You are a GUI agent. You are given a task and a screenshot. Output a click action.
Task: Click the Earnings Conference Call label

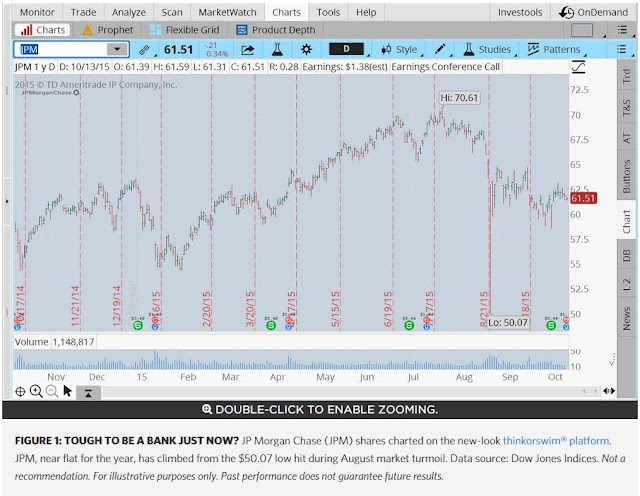(445, 67)
